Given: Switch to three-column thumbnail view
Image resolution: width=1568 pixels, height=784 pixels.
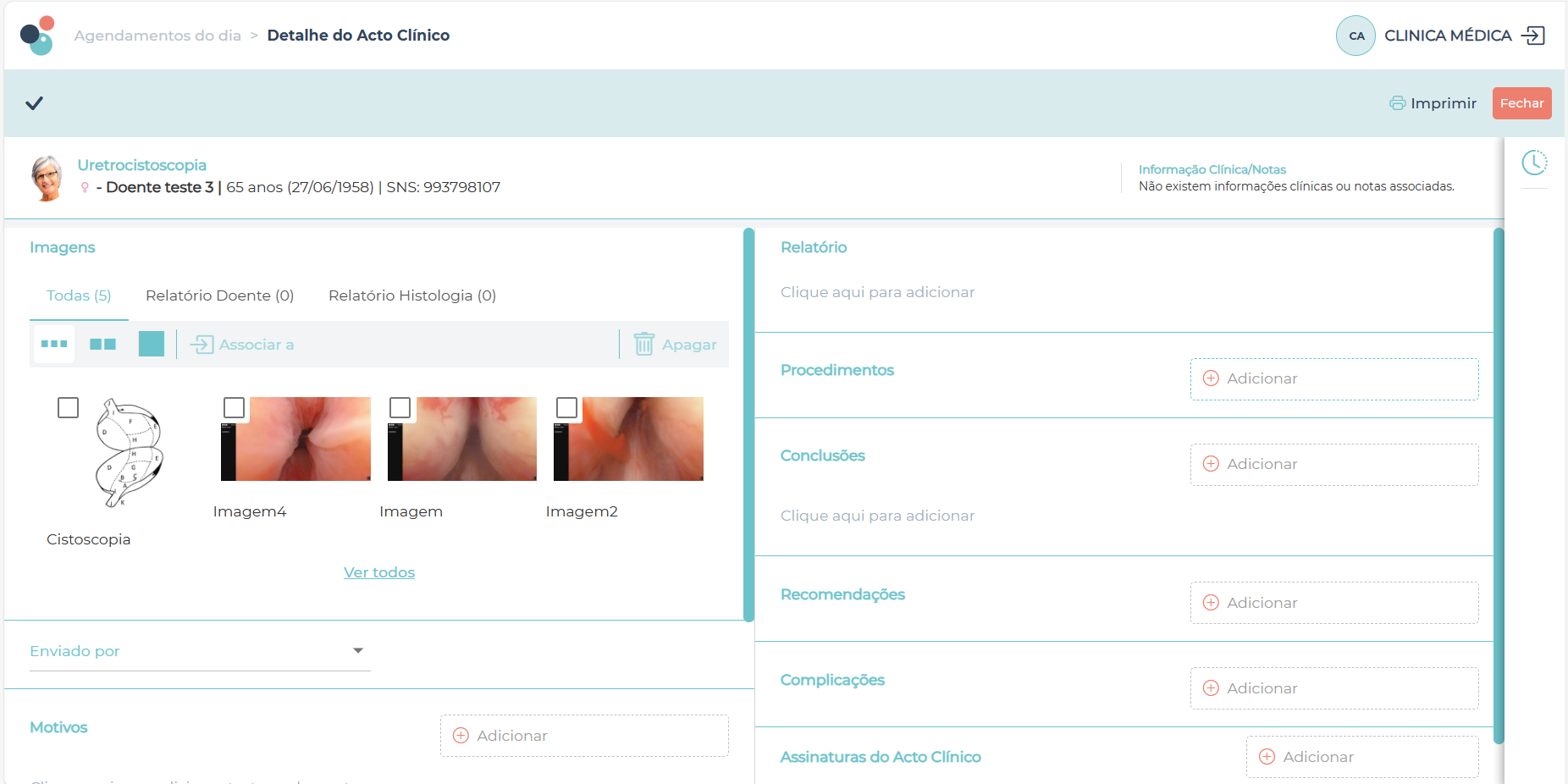Looking at the screenshot, I should coord(54,345).
